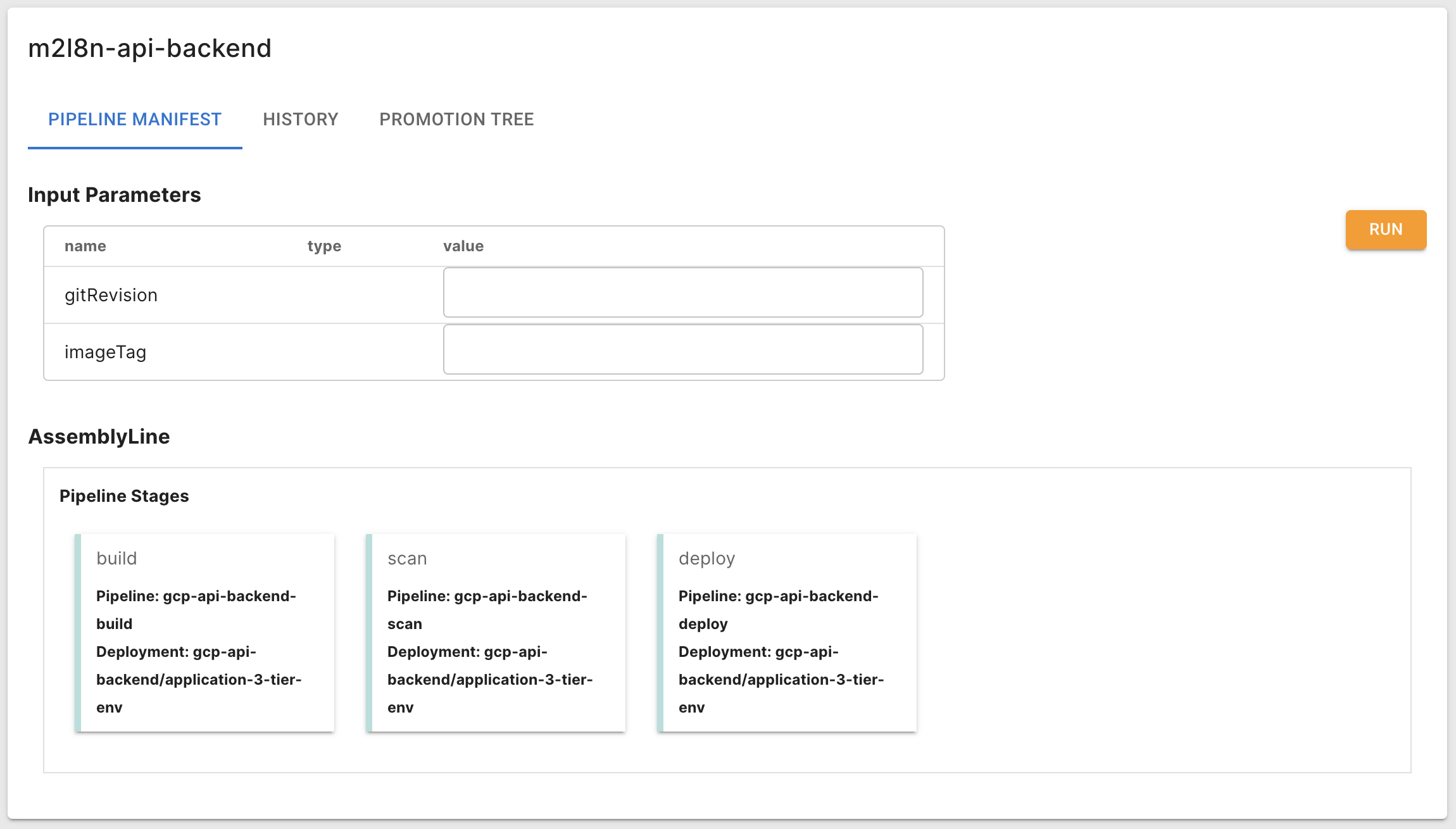The height and width of the screenshot is (829, 1456).
Task: Click the Input Parameters heading
Action: [x=114, y=195]
